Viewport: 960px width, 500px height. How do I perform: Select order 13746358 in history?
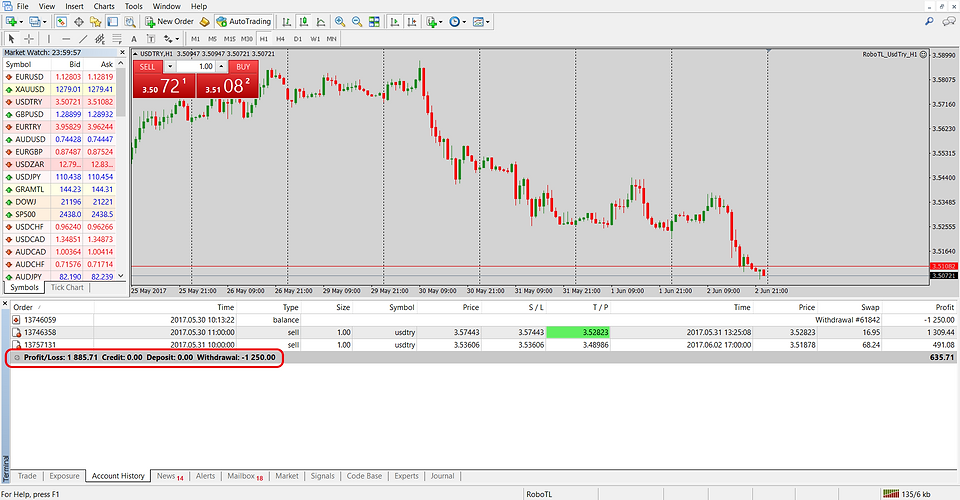(484, 332)
